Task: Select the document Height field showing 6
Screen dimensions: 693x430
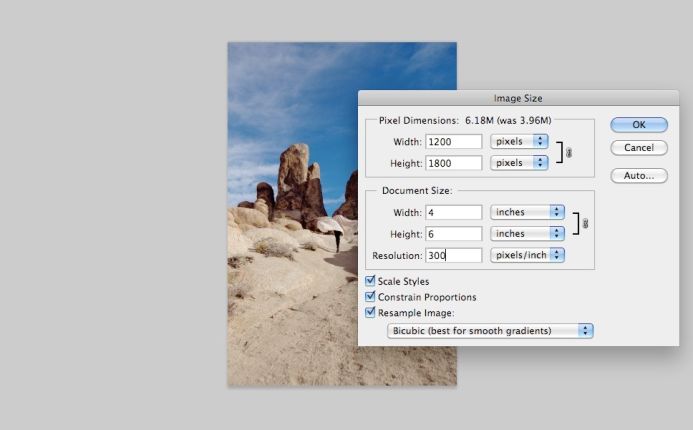Action: click(454, 234)
